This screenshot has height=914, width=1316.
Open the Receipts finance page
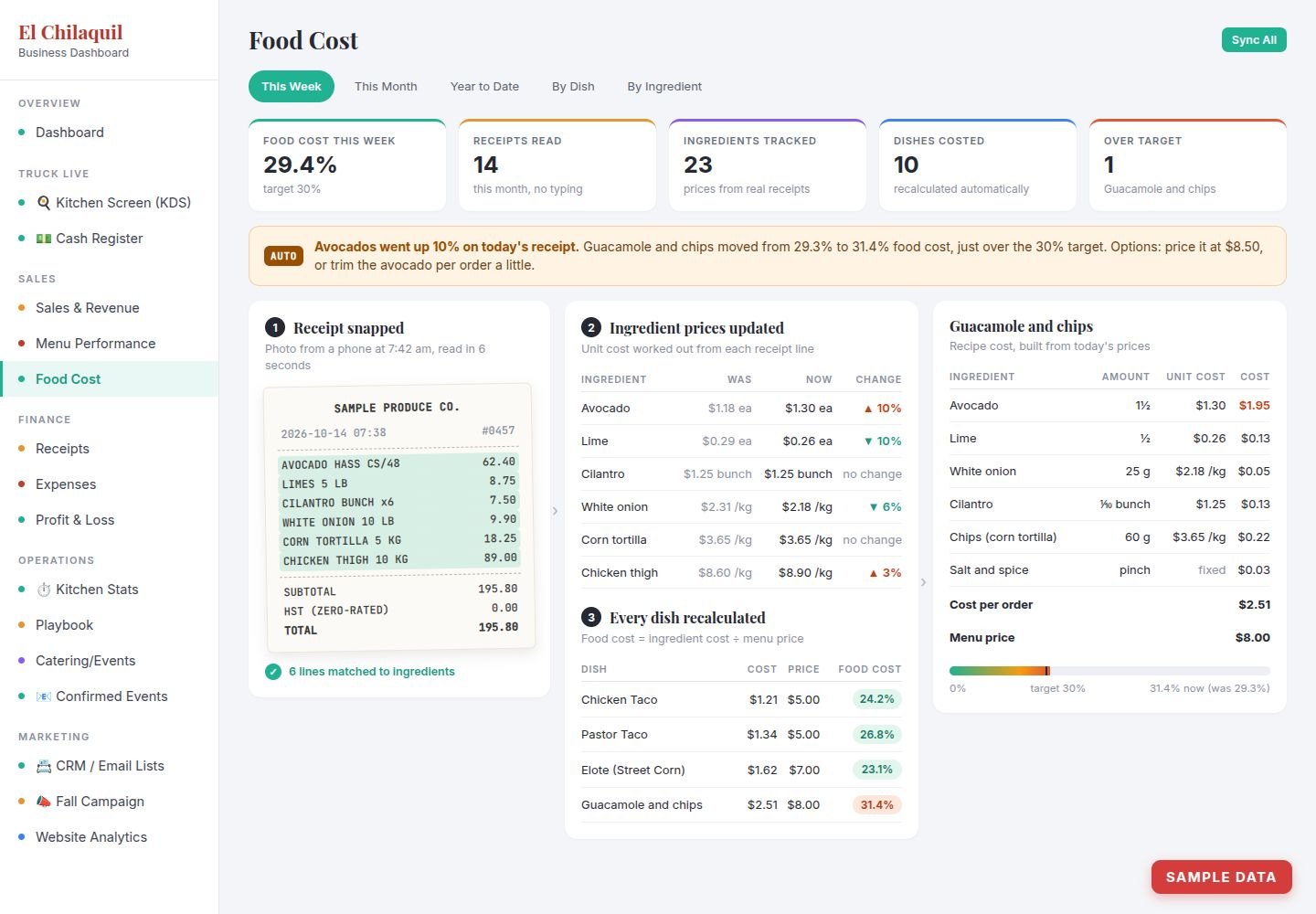click(110, 449)
